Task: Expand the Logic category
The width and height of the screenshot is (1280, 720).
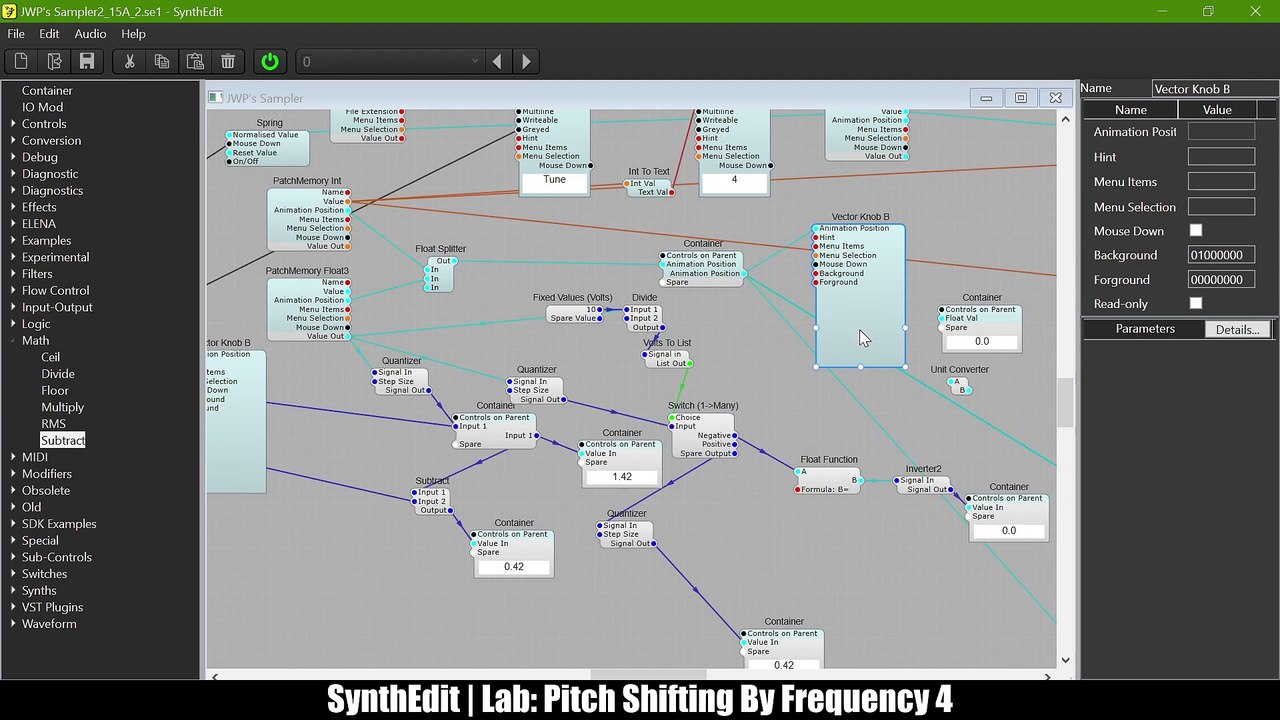Action: click(x=13, y=324)
